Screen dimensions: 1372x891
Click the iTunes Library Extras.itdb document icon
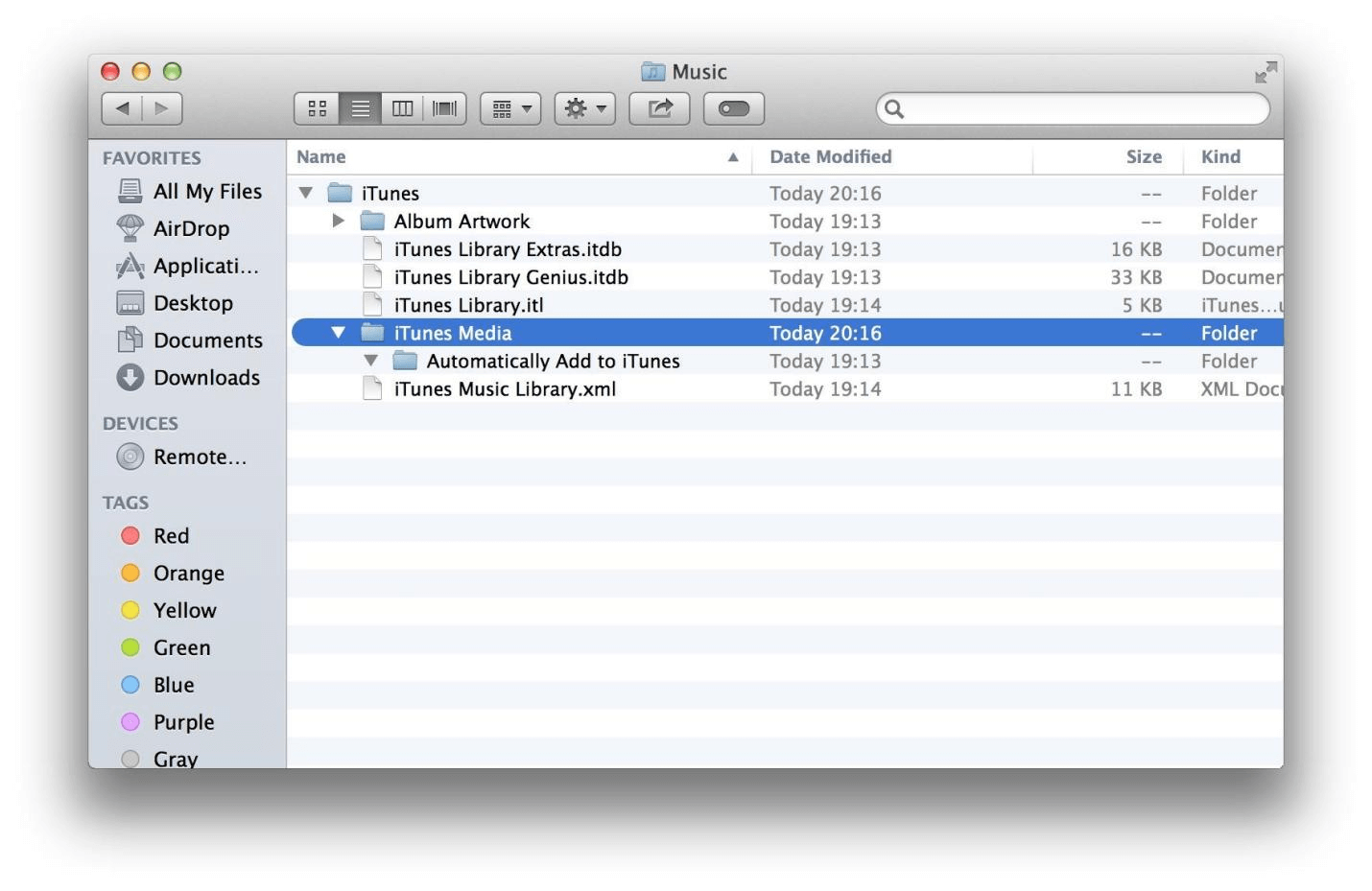point(372,249)
